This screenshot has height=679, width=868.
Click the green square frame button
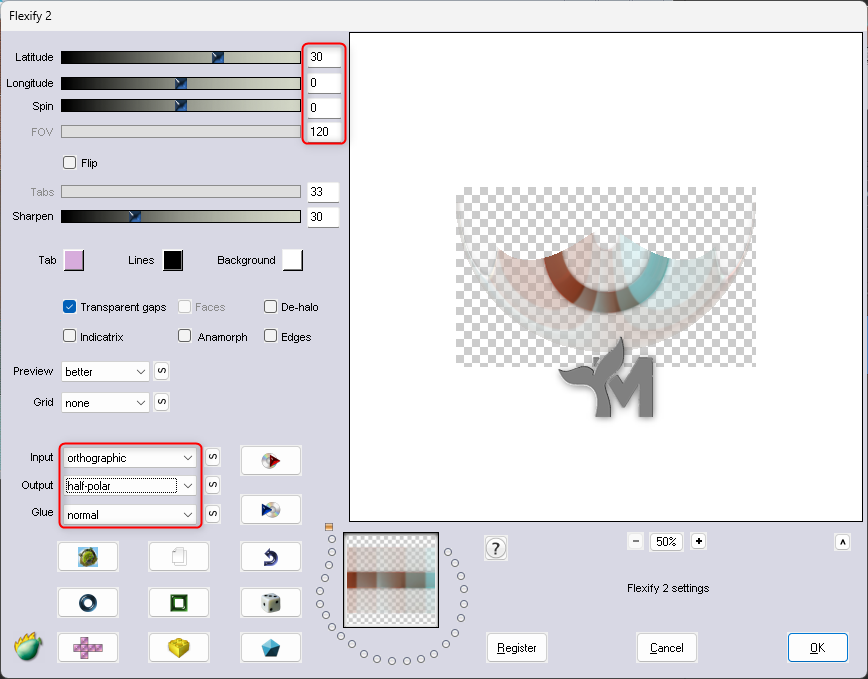coord(179,602)
